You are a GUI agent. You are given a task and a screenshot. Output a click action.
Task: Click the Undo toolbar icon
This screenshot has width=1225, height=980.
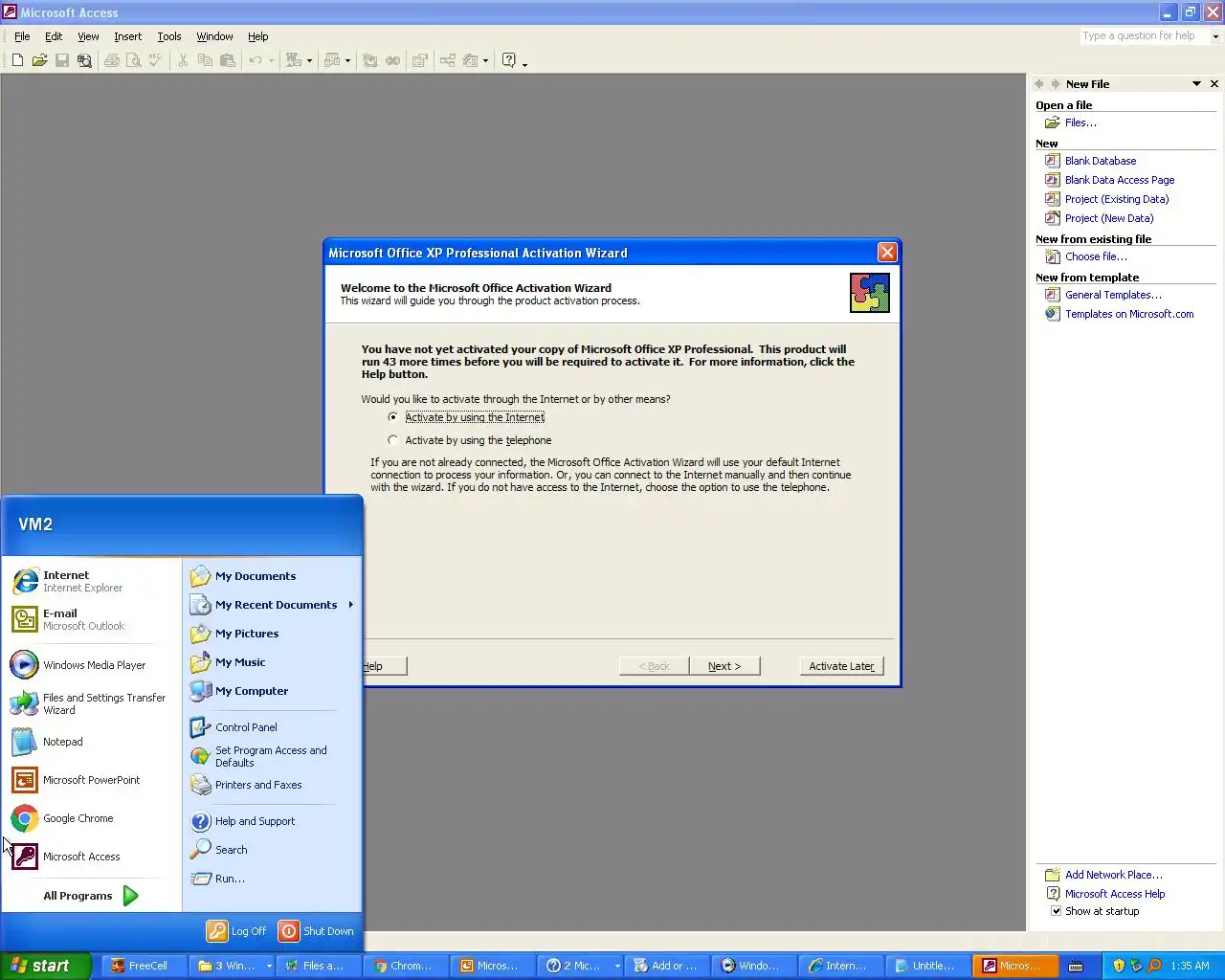pos(256,60)
